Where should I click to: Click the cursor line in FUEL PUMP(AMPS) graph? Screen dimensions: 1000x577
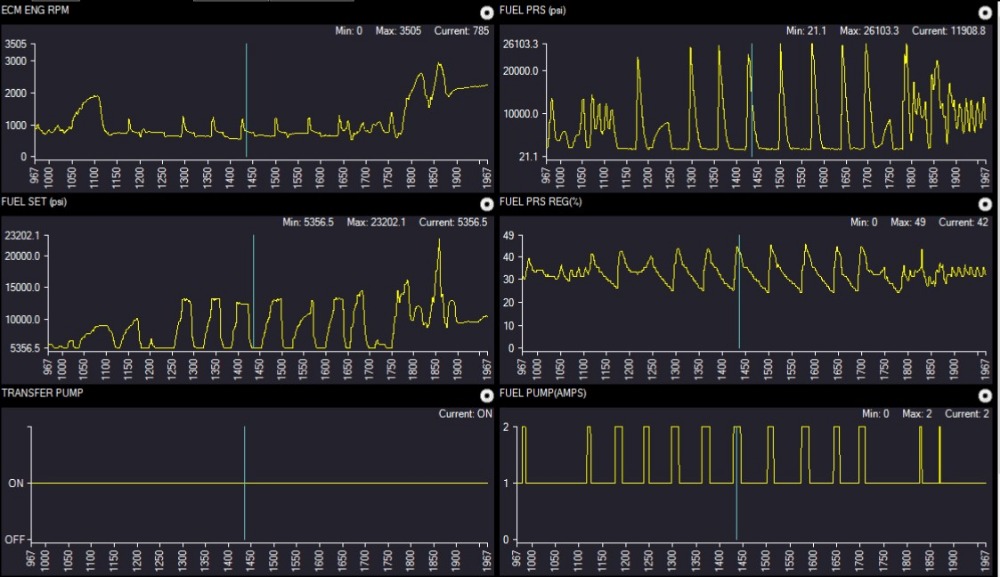point(737,483)
